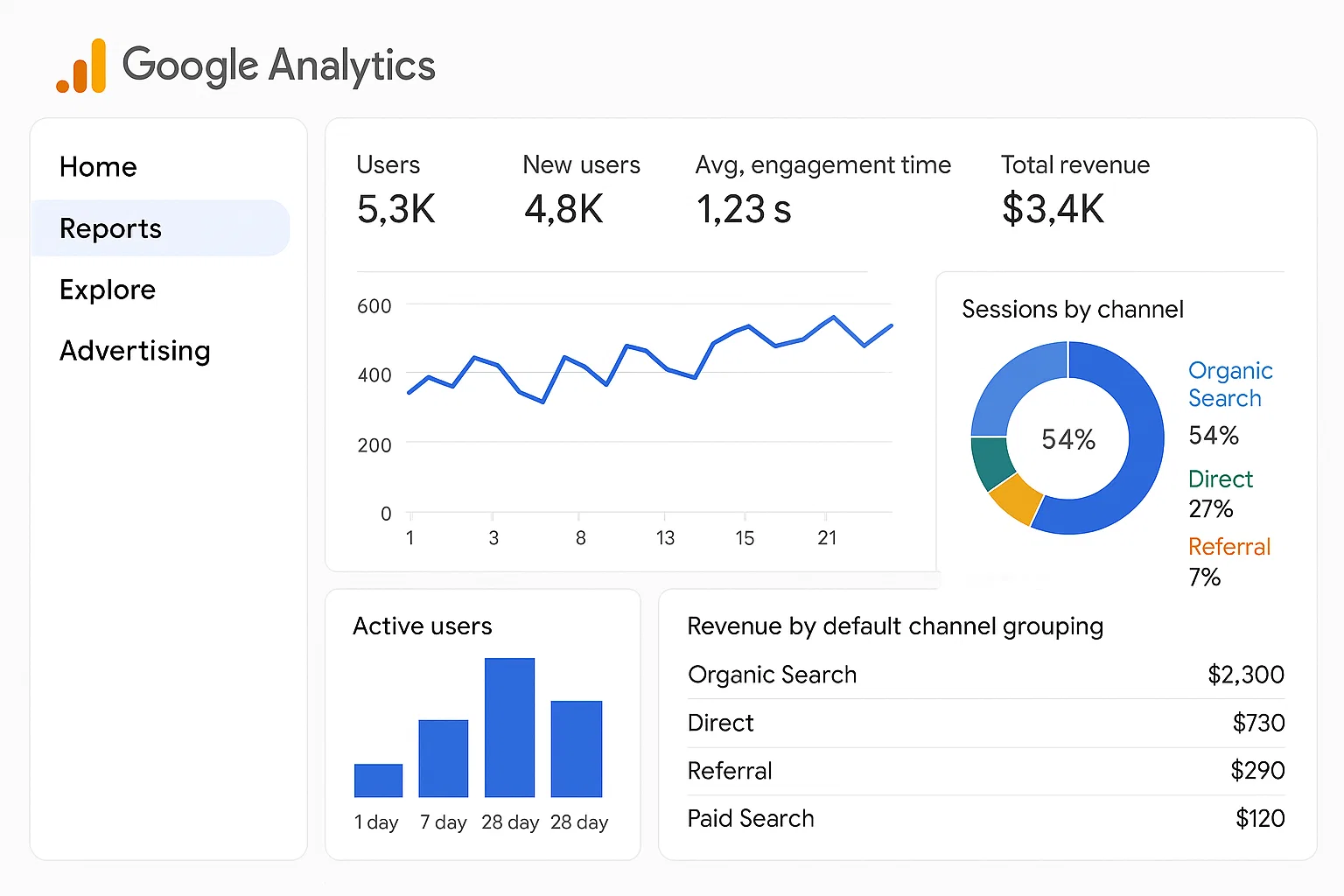Click the $290 revenue amount

pos(1257,770)
